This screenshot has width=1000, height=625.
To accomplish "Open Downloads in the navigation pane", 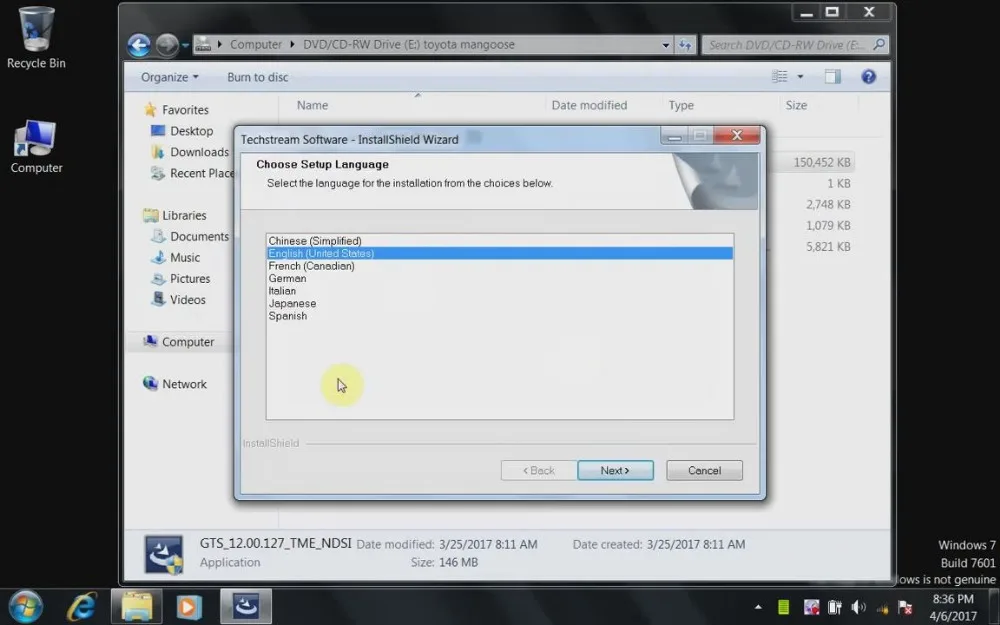I will [x=190, y=152].
